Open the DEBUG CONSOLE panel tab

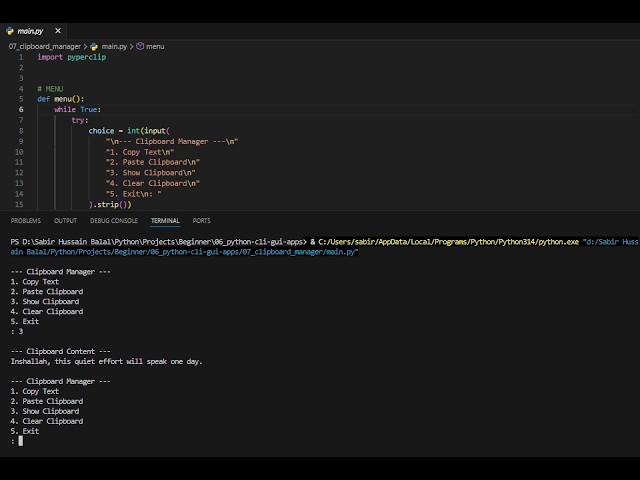(114, 221)
